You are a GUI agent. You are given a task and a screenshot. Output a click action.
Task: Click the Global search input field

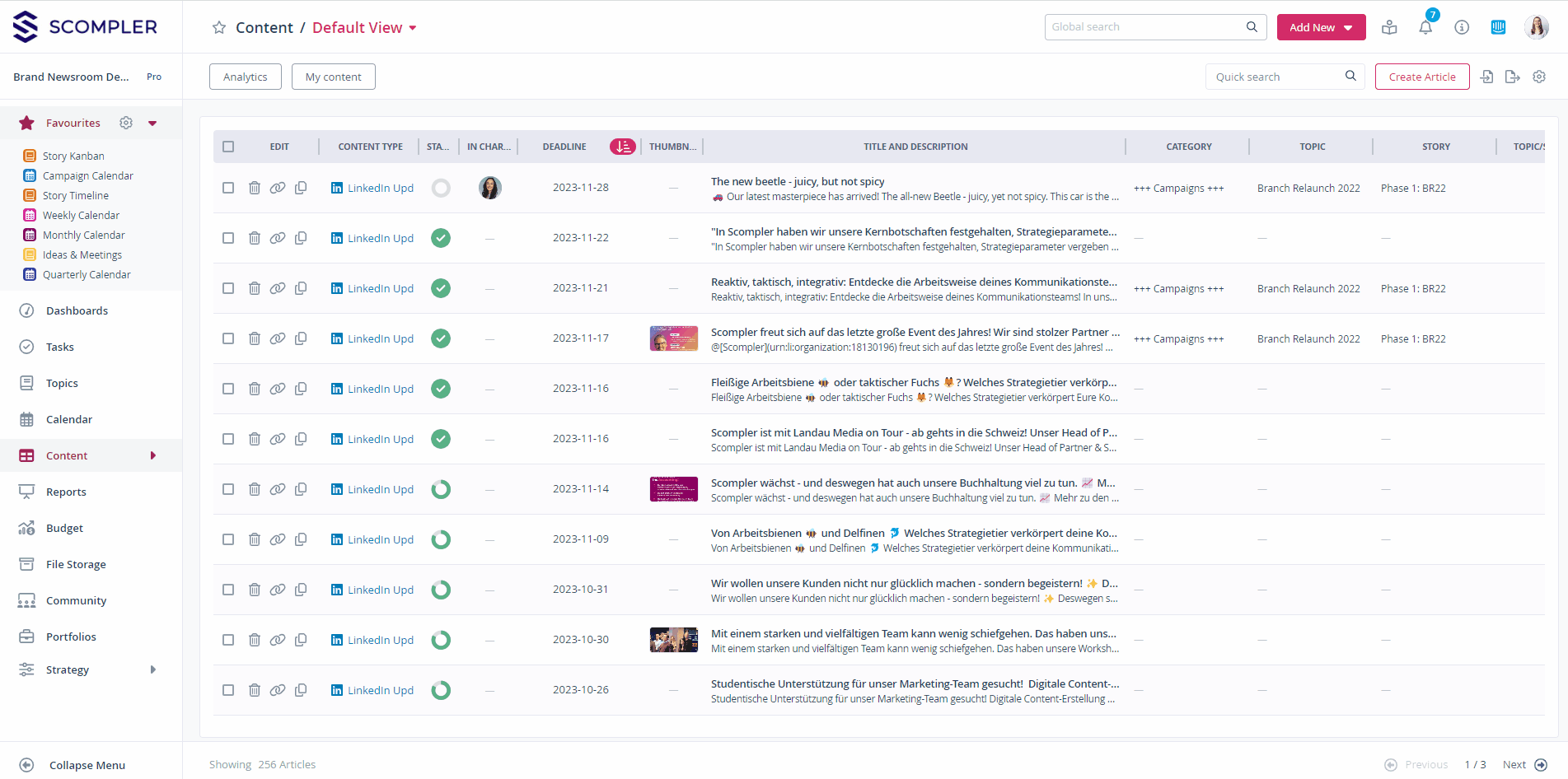(1145, 27)
